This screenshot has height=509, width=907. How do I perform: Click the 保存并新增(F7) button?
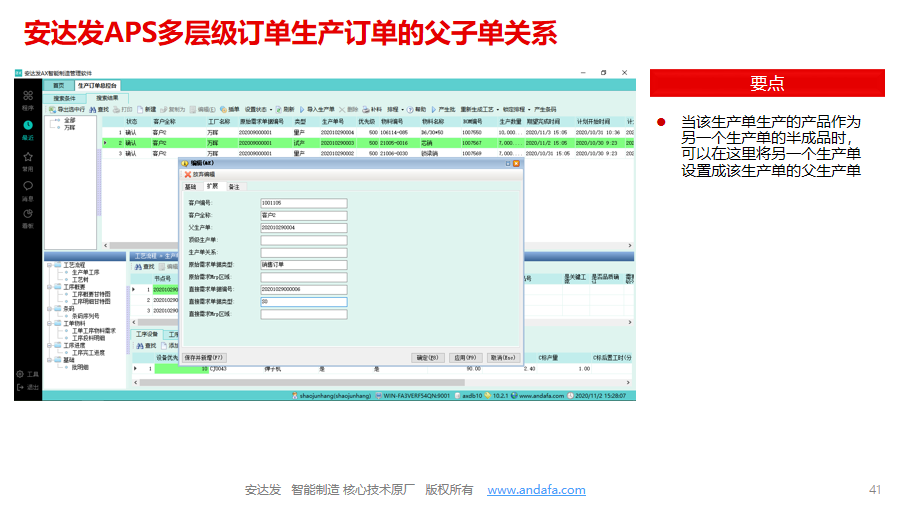tap(204, 358)
